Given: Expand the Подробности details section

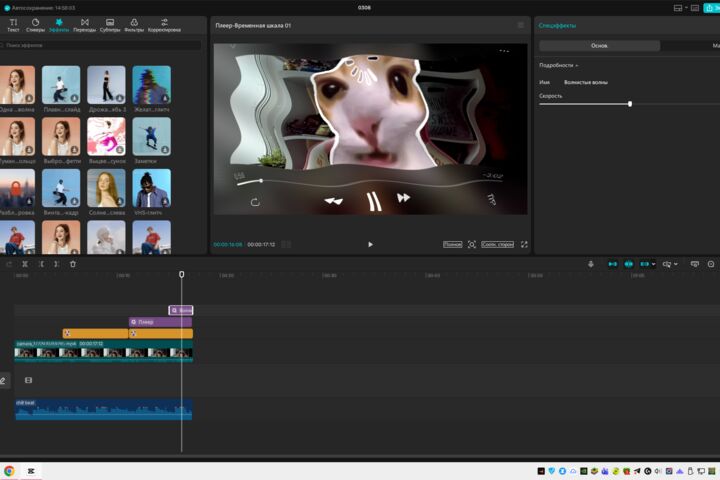Looking at the screenshot, I should [x=558, y=65].
